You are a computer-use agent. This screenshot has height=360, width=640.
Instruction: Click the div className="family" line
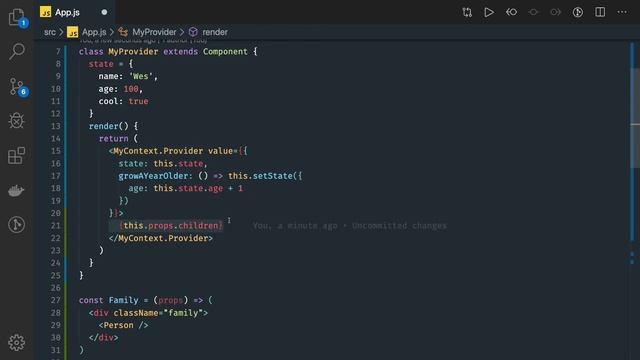click(148, 313)
